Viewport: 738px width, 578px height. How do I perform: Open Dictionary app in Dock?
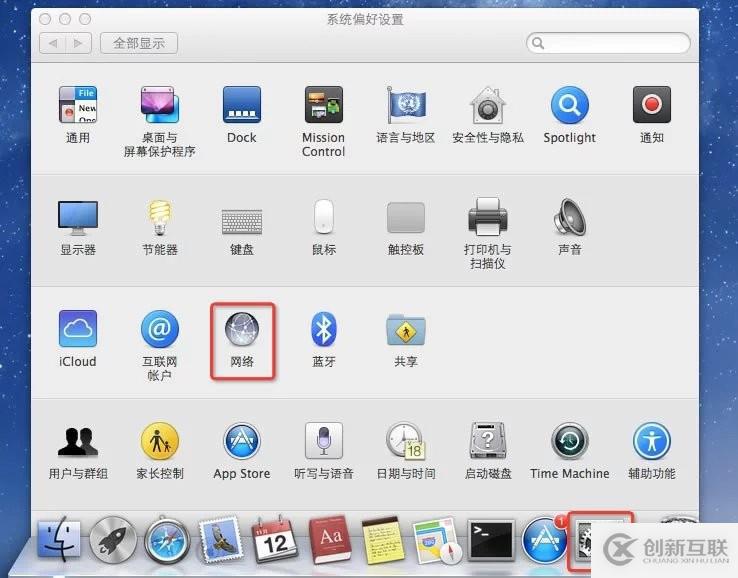(330, 539)
